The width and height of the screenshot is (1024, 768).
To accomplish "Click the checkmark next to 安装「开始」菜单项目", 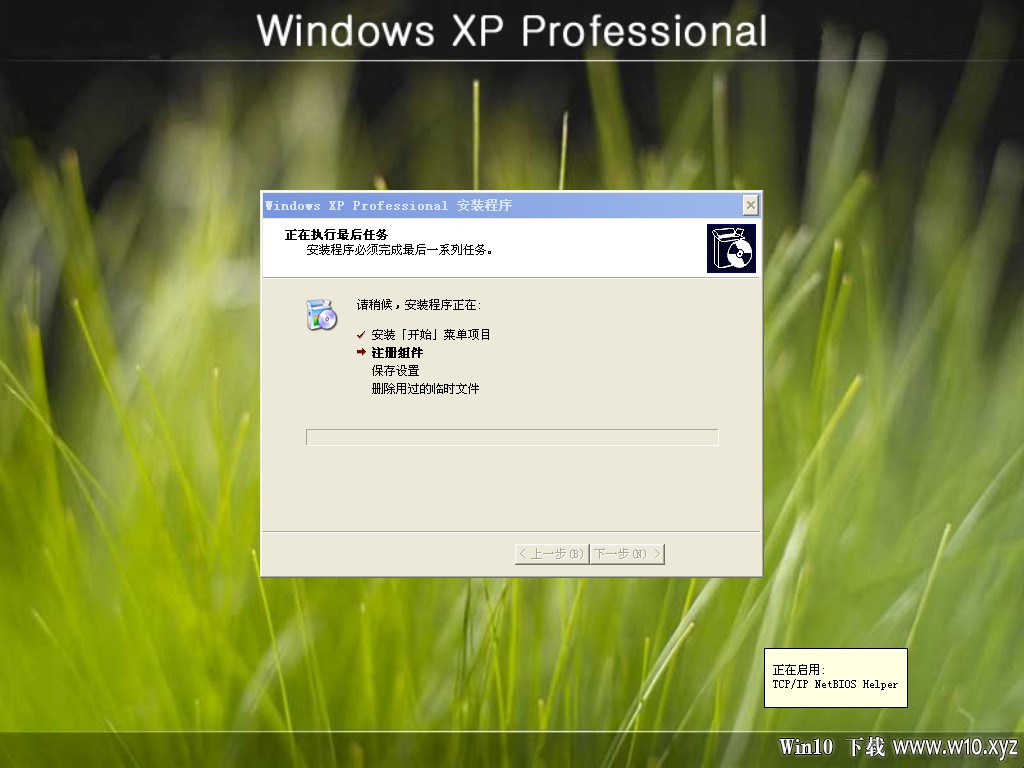I will coord(361,334).
